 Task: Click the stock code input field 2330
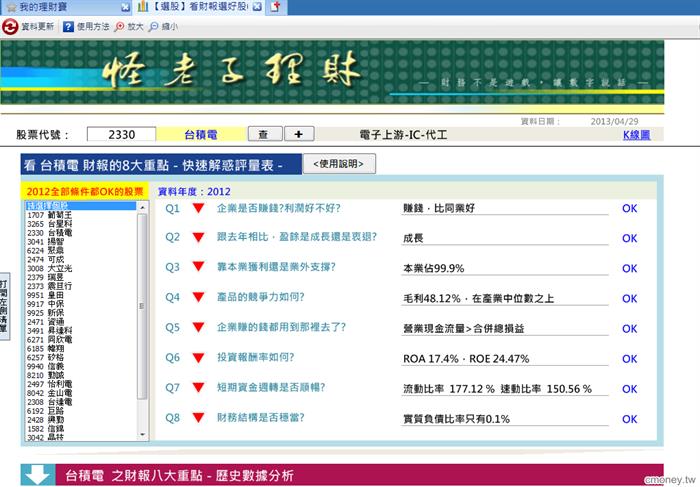[x=121, y=134]
